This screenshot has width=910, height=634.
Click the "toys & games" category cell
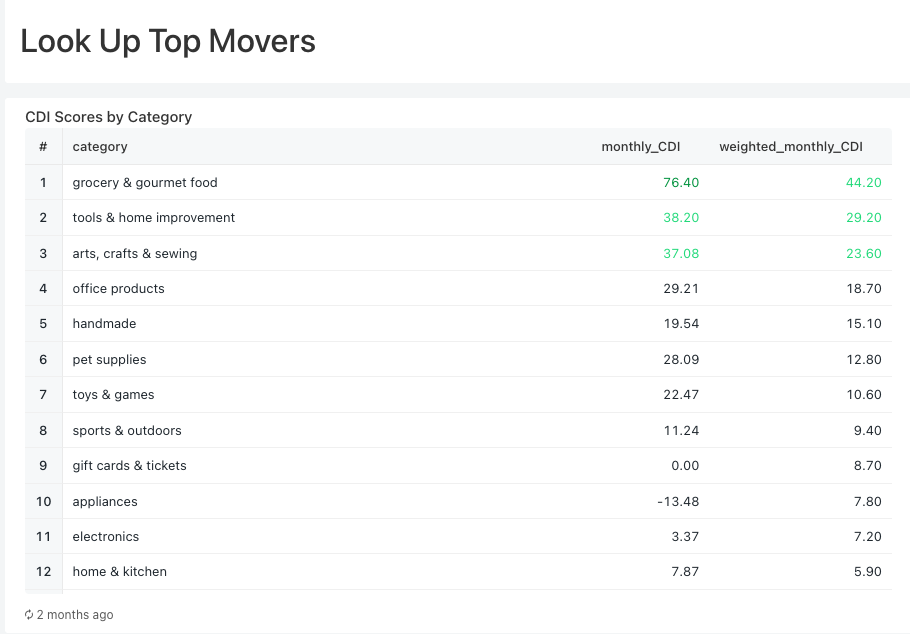tap(113, 395)
